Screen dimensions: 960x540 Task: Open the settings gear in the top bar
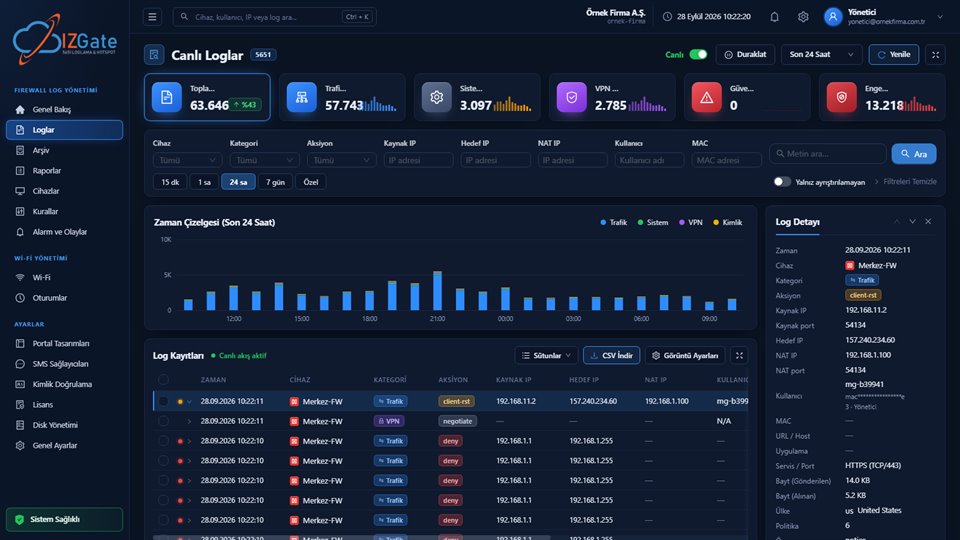pos(803,17)
